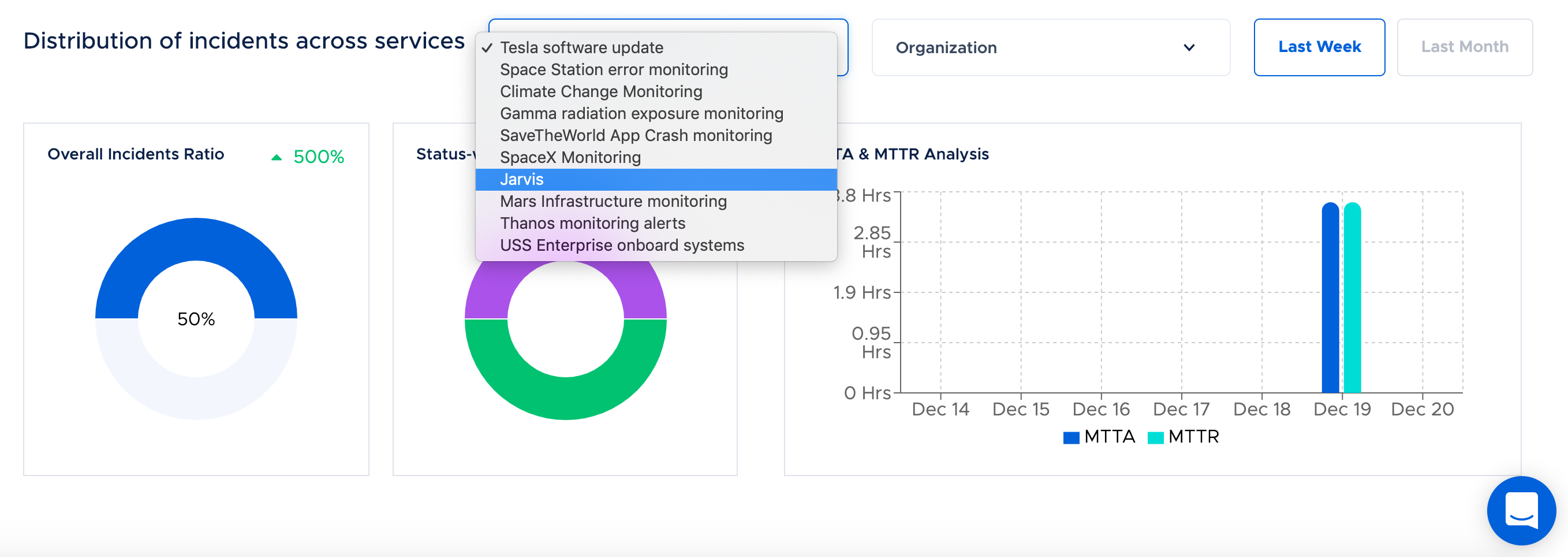Pick Gamma radiation exposure monitoring
Image resolution: width=1568 pixels, height=557 pixels.
pyautogui.click(x=656, y=113)
